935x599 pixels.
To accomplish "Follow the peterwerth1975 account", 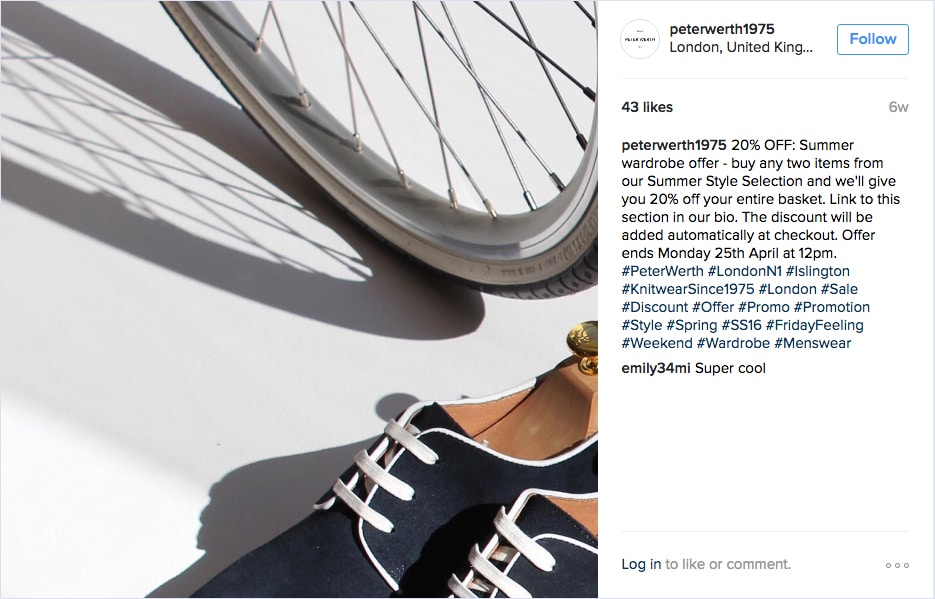I will (872, 39).
